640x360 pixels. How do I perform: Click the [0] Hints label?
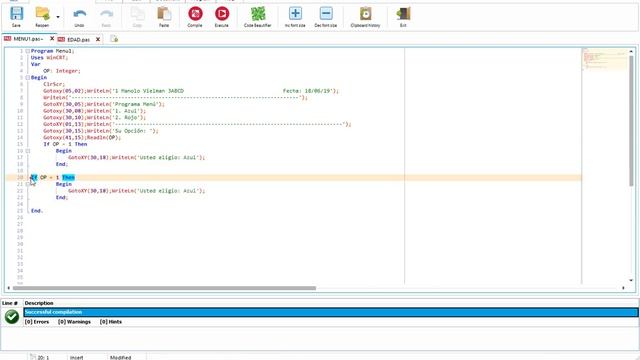tap(111, 322)
